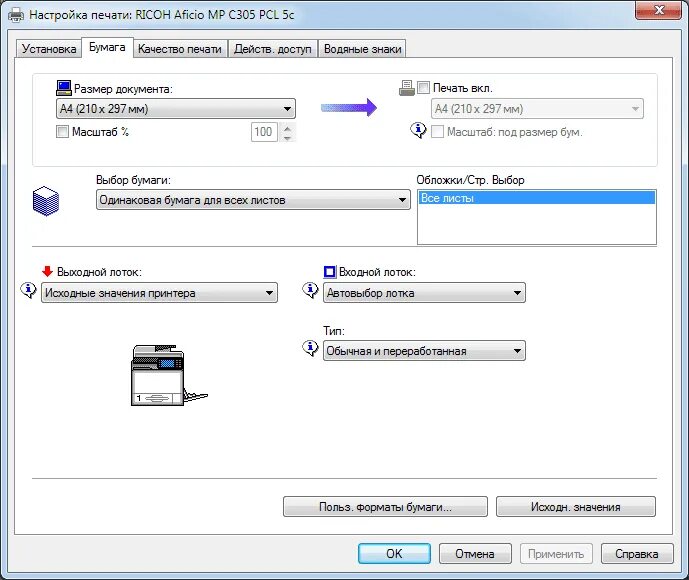689x580 pixels.
Task: Click the info icon beside the Тип dropdown
Action: tap(310, 348)
